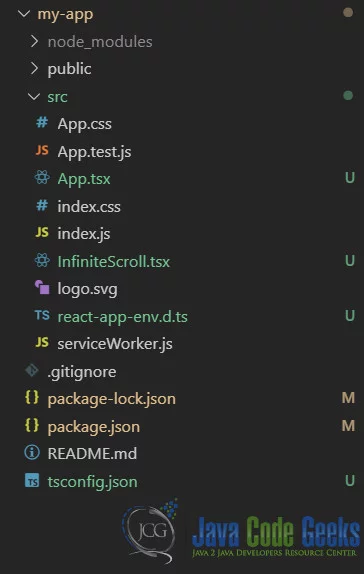Click the M badge on package.json row

[348, 426]
